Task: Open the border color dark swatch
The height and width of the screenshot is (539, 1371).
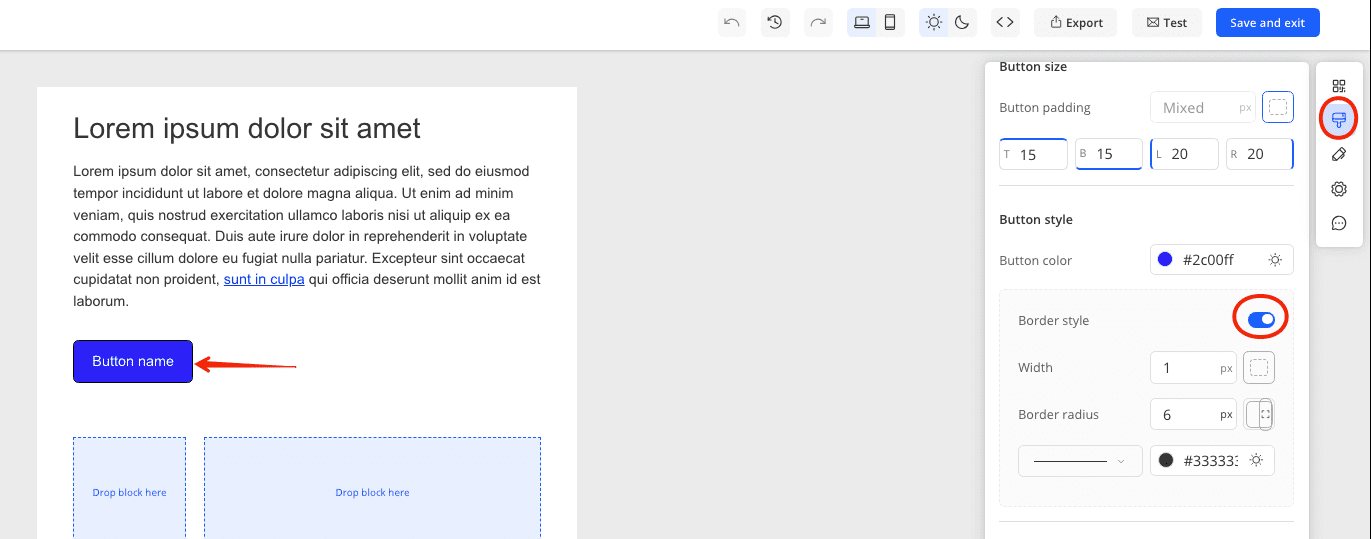Action: pyautogui.click(x=1166, y=461)
